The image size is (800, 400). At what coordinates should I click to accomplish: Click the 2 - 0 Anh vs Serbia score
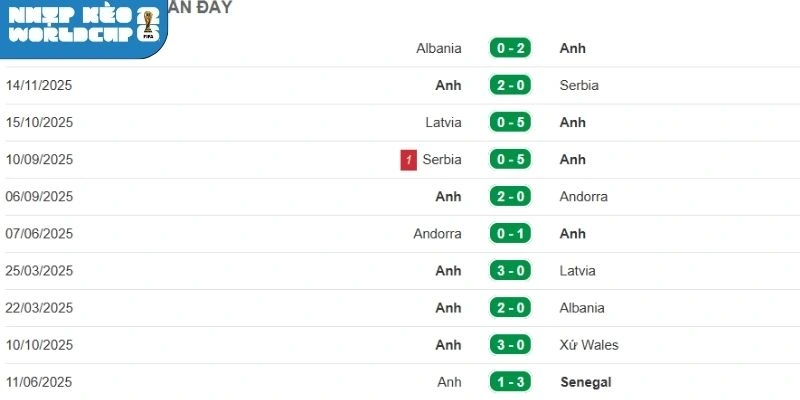tap(510, 85)
